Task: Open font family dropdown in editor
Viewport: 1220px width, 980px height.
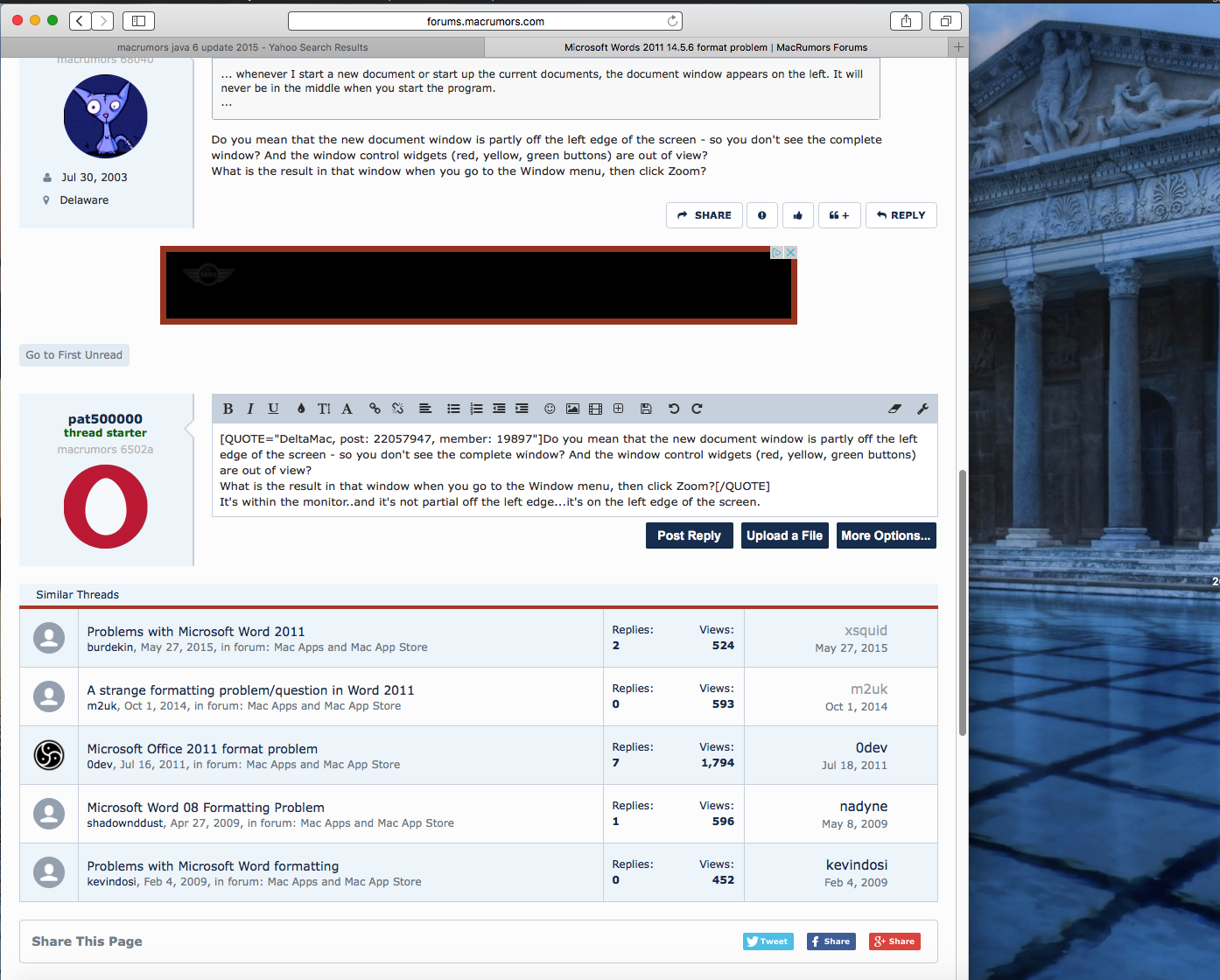Action: coord(347,409)
